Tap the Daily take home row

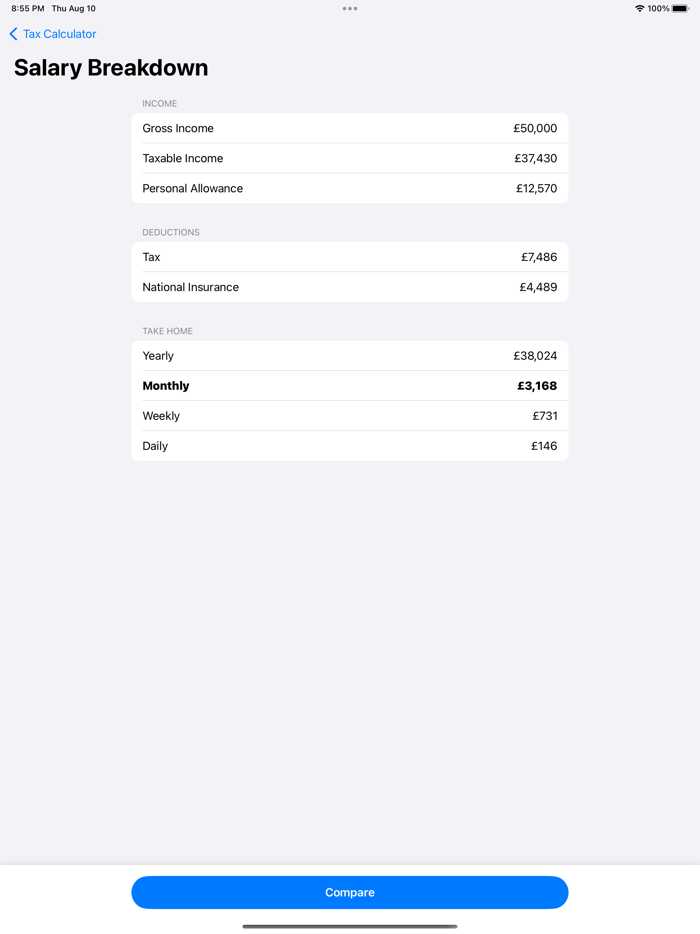coord(349,445)
